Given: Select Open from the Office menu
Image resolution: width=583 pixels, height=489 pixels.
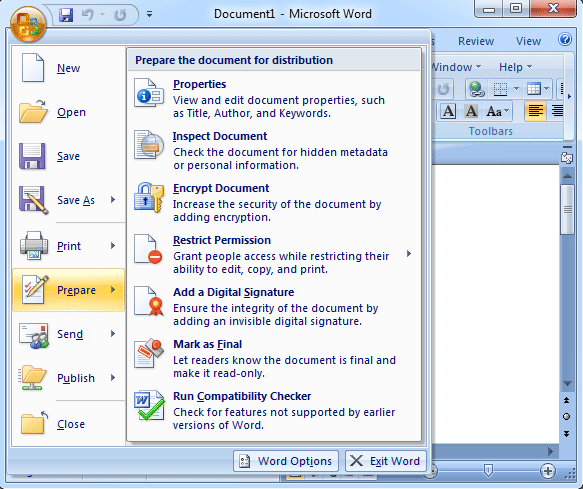Looking at the screenshot, I should [x=68, y=112].
